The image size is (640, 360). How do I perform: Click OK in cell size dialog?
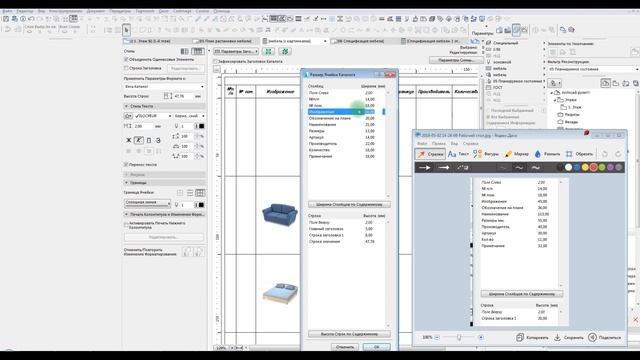376,347
